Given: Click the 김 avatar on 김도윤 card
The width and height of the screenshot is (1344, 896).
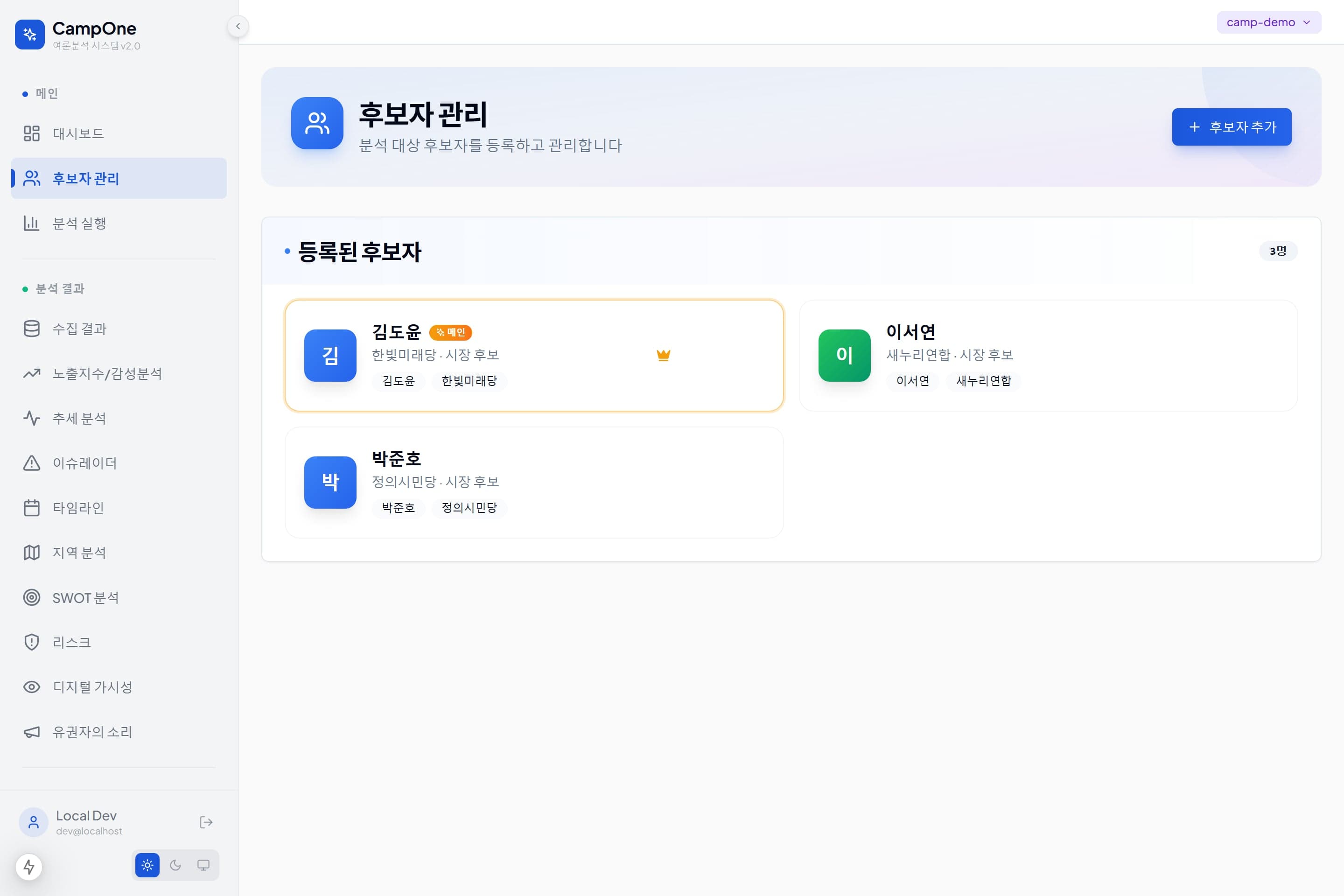Looking at the screenshot, I should (x=330, y=356).
